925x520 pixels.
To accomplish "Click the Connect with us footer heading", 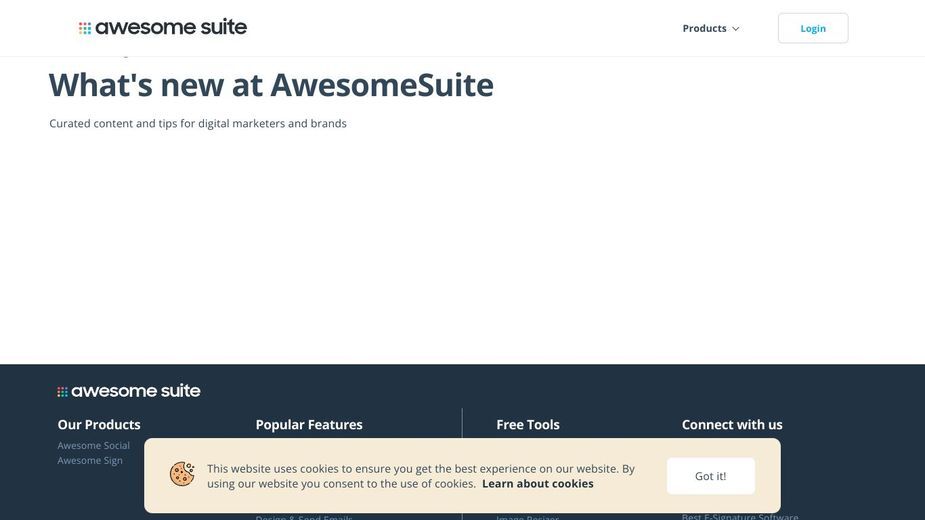I will click(732, 424).
